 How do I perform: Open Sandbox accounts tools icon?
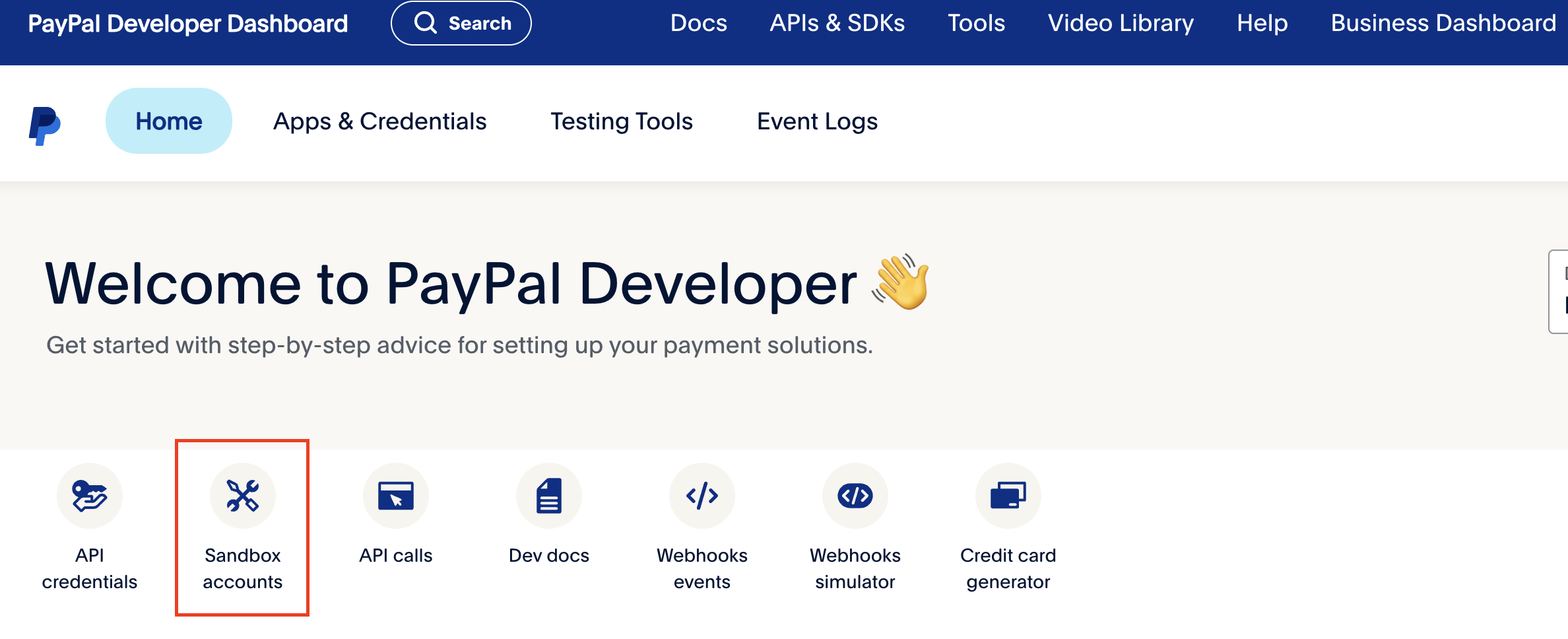pos(242,496)
